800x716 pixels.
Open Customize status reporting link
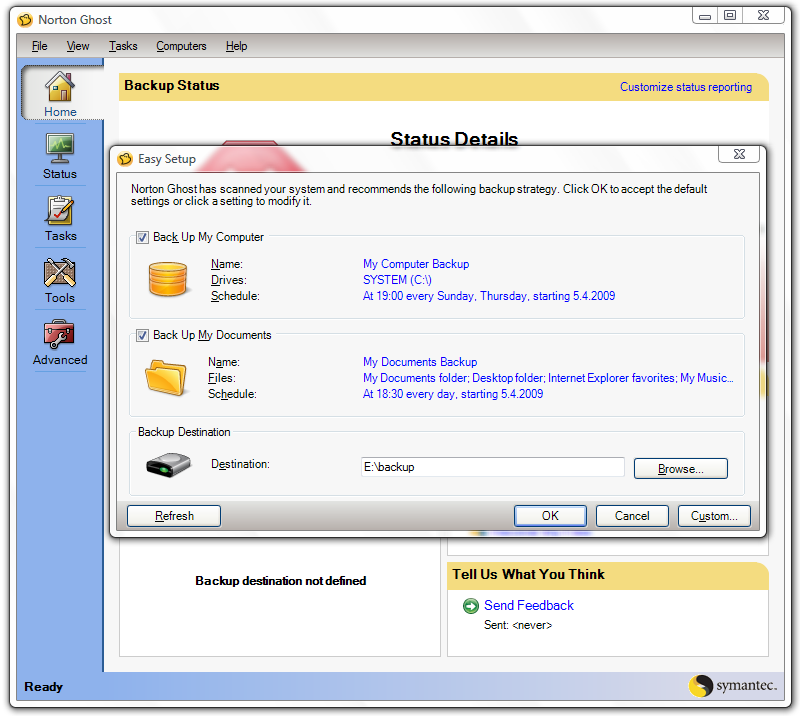click(x=686, y=87)
